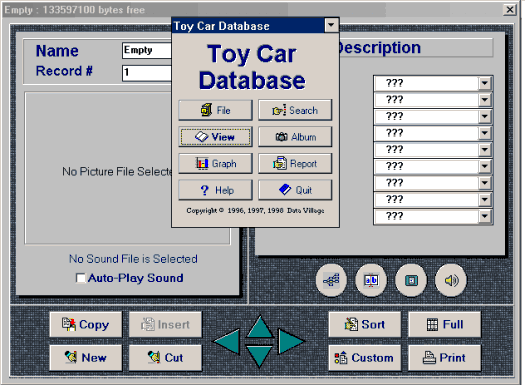Image resolution: width=525 pixels, height=385 pixels.
Task: Click the round speaker sound icon button
Action: 451,280
